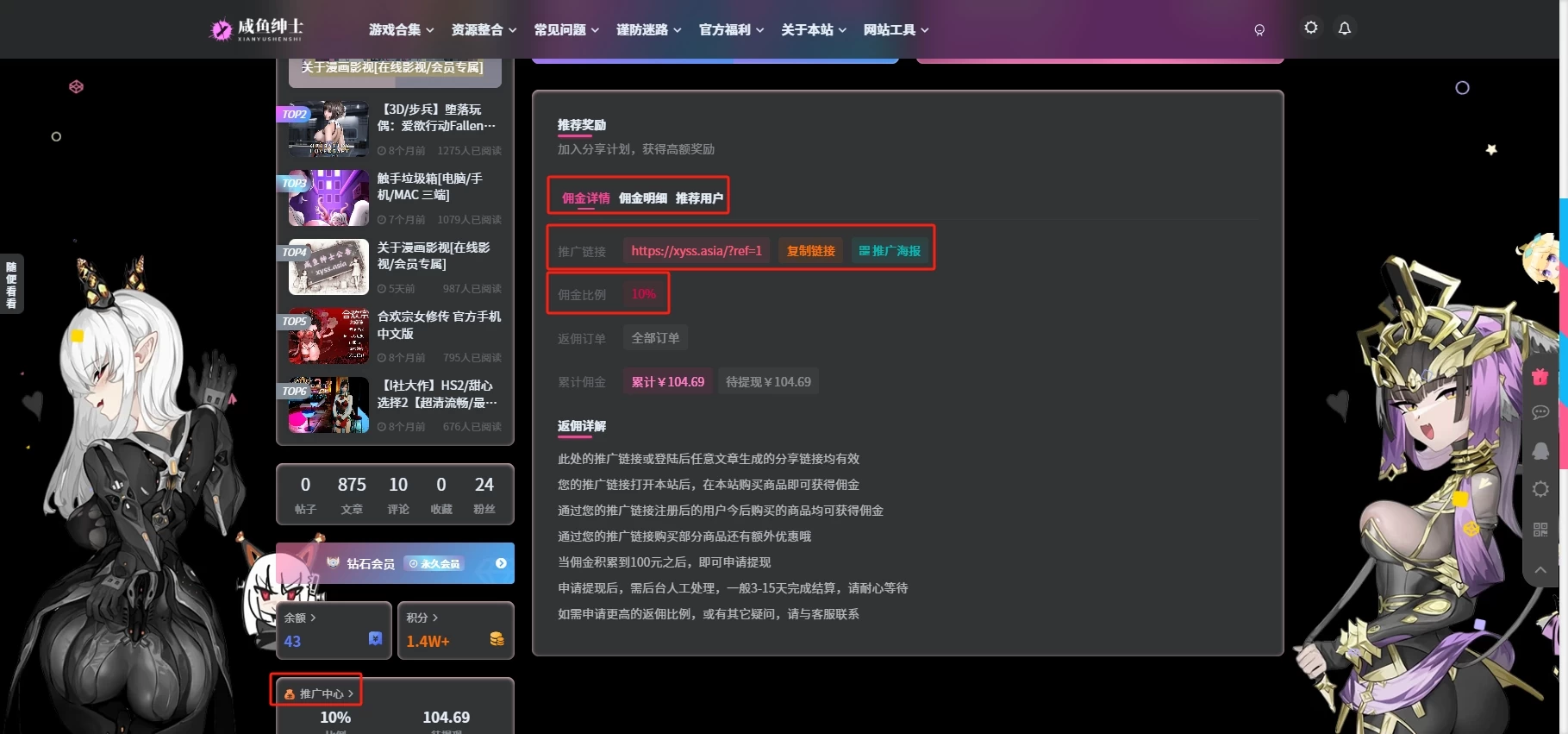This screenshot has height=734, width=1568.
Task: Switch theme via floating sidebar sun icon
Action: (x=1540, y=490)
